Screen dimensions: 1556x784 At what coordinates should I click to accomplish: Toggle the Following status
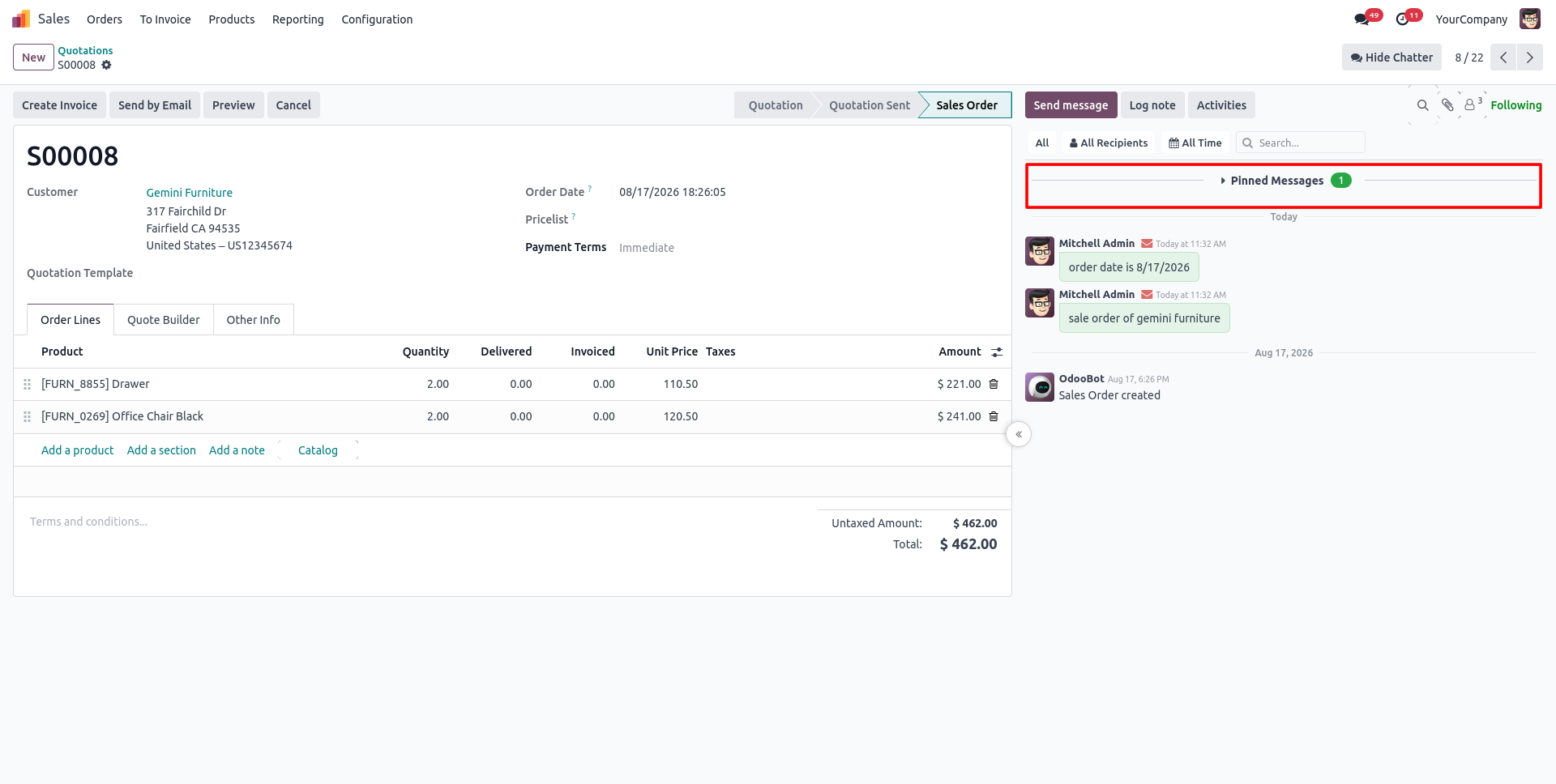tap(1515, 105)
